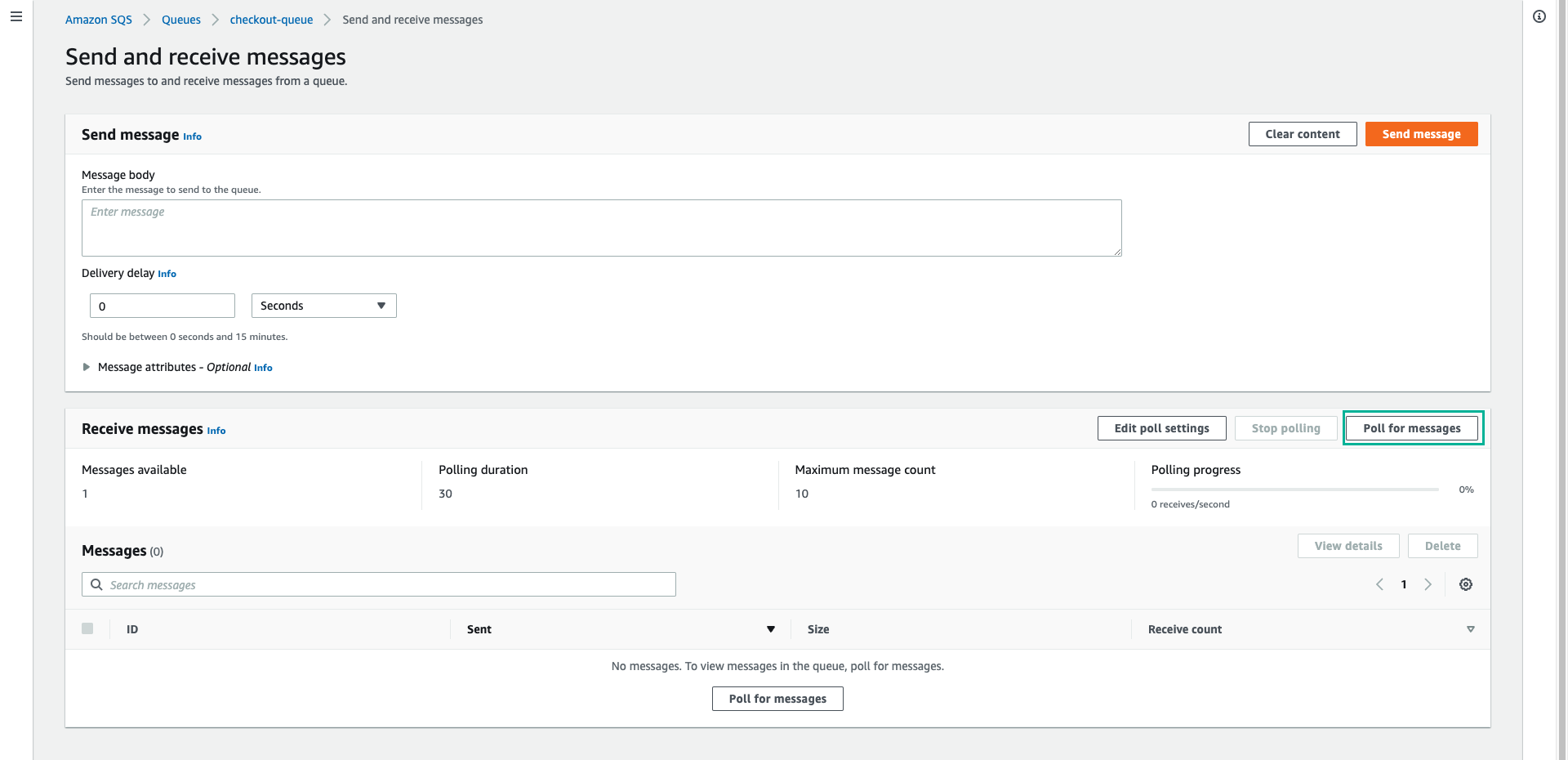The image size is (1568, 760).
Task: Click the polling progress bar
Action: (x=1295, y=490)
